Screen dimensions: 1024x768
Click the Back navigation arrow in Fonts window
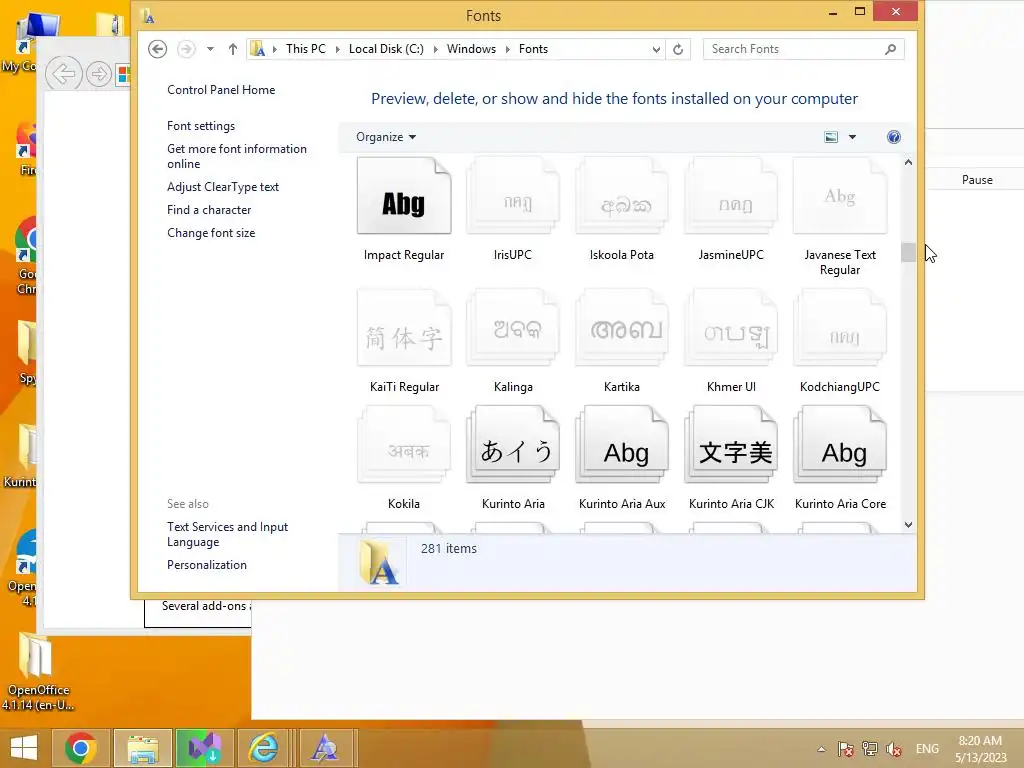click(x=157, y=49)
